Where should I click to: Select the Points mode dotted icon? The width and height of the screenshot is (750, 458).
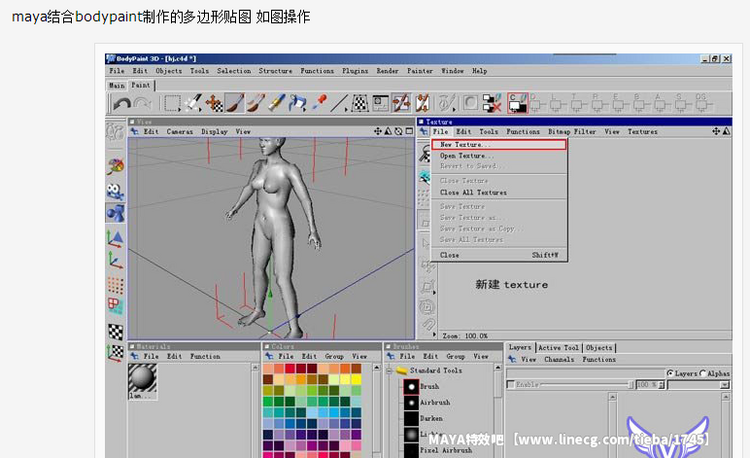click(x=115, y=285)
